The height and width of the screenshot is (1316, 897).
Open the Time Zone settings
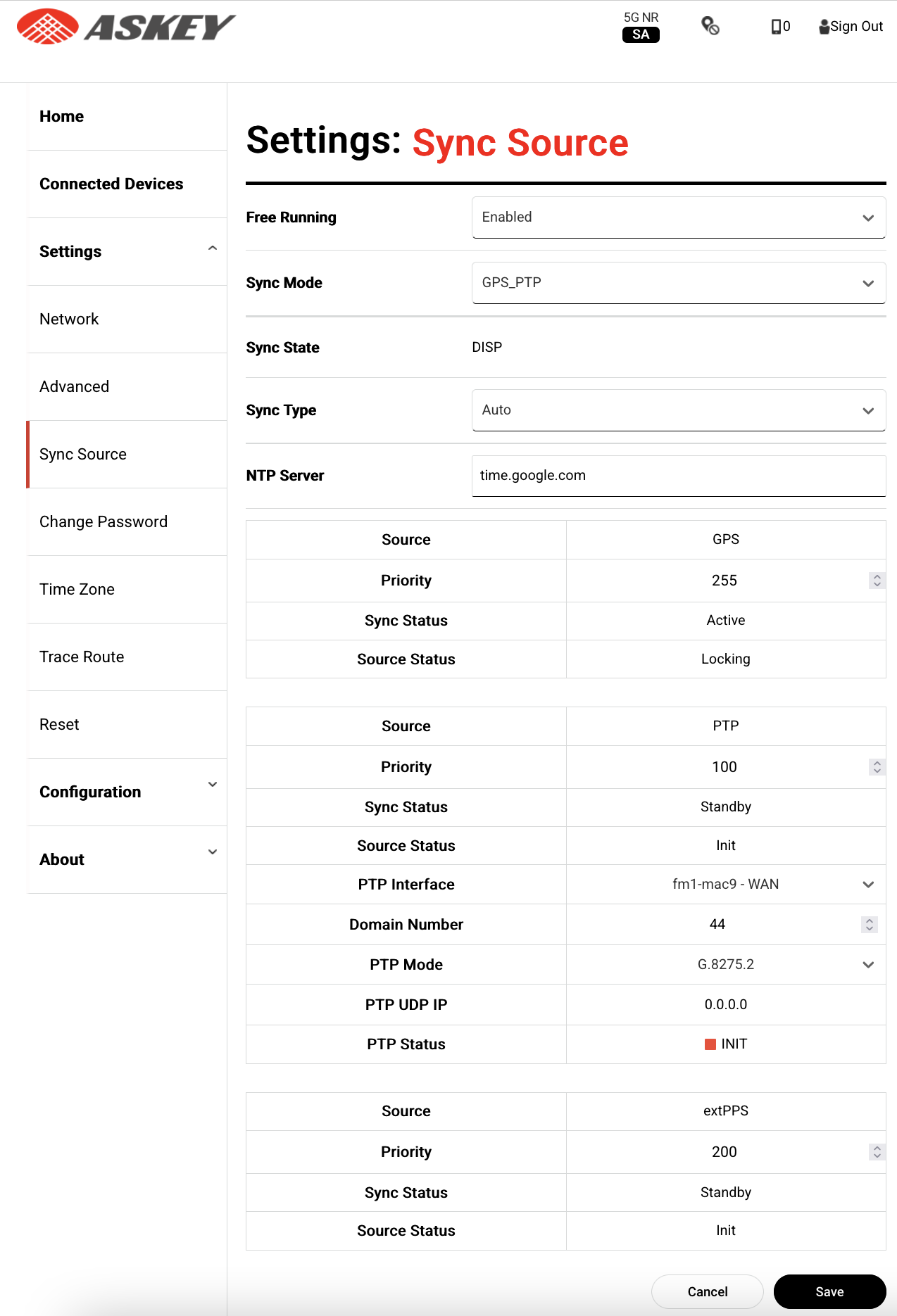77,589
